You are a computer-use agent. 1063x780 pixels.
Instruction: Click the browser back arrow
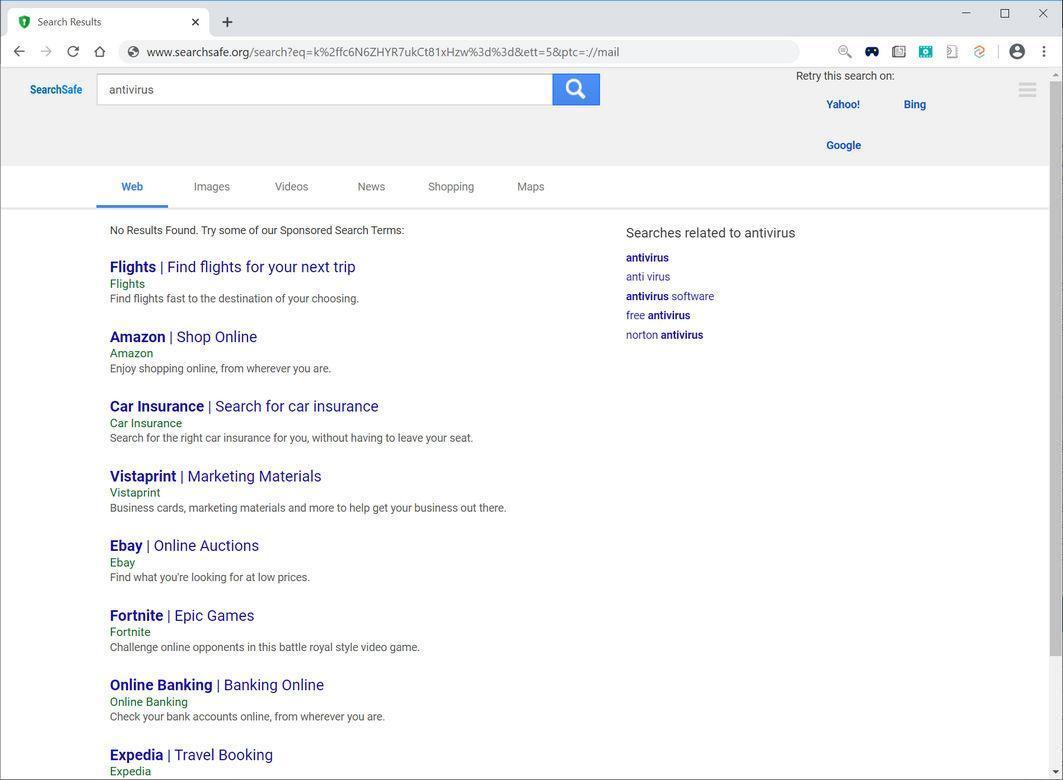19,52
